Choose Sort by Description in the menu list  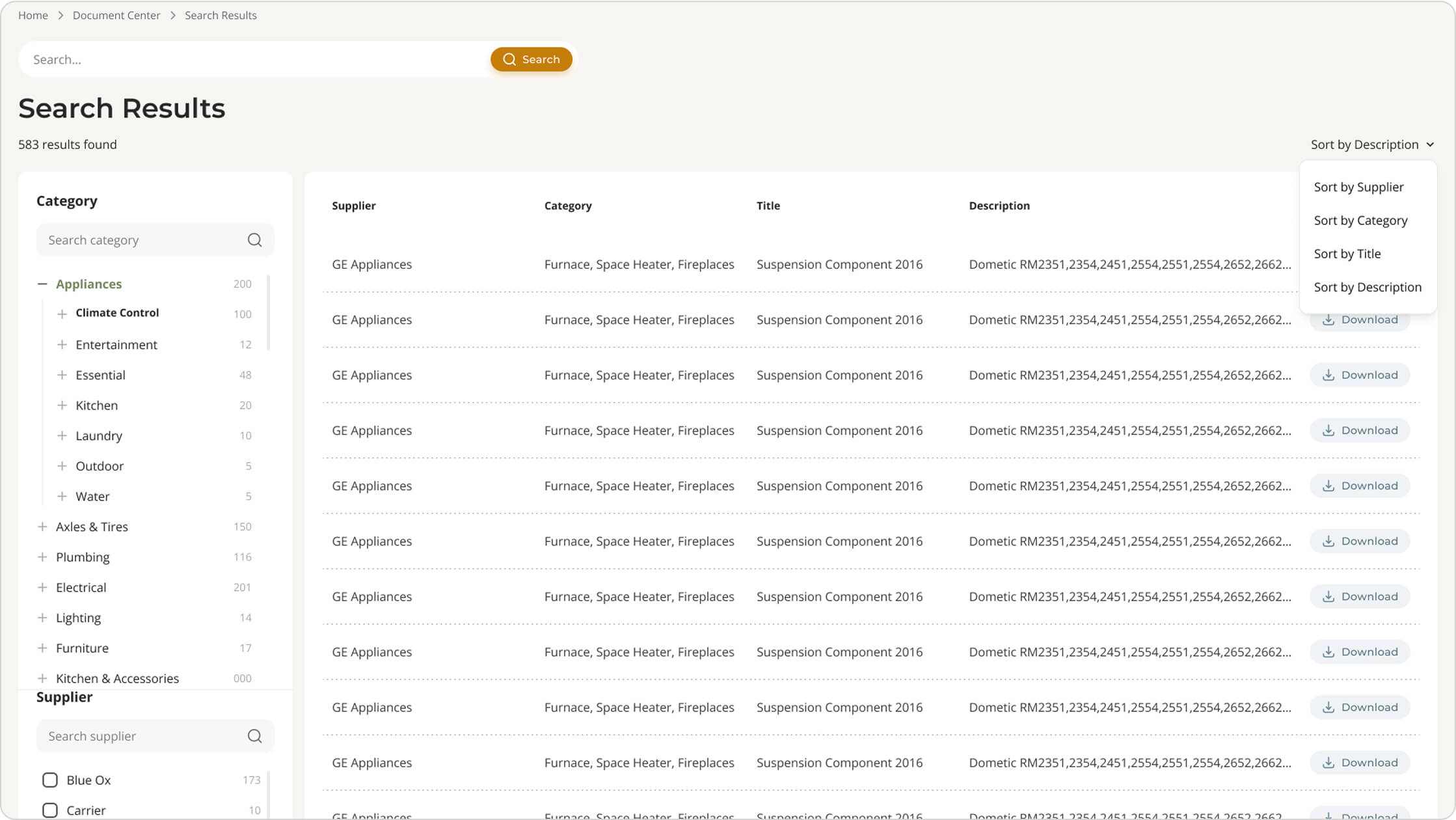click(x=1368, y=287)
